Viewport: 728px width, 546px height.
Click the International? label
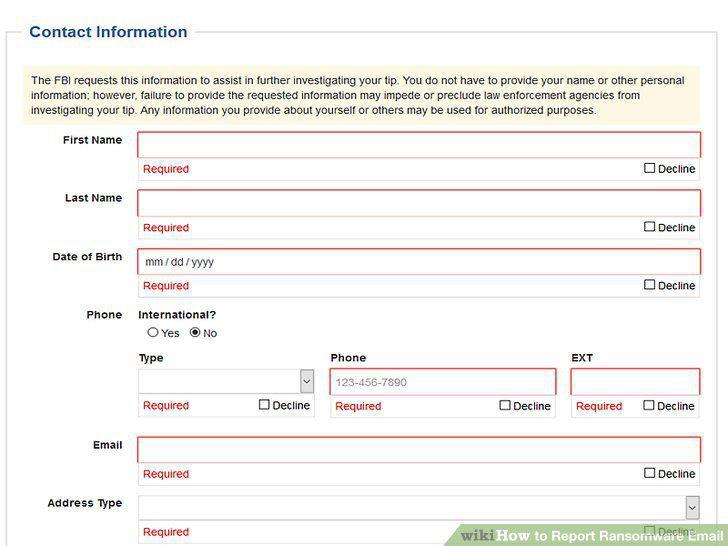pyautogui.click(x=177, y=315)
